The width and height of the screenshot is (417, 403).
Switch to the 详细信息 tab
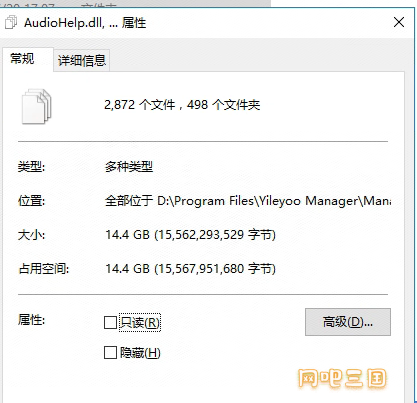coord(82,61)
